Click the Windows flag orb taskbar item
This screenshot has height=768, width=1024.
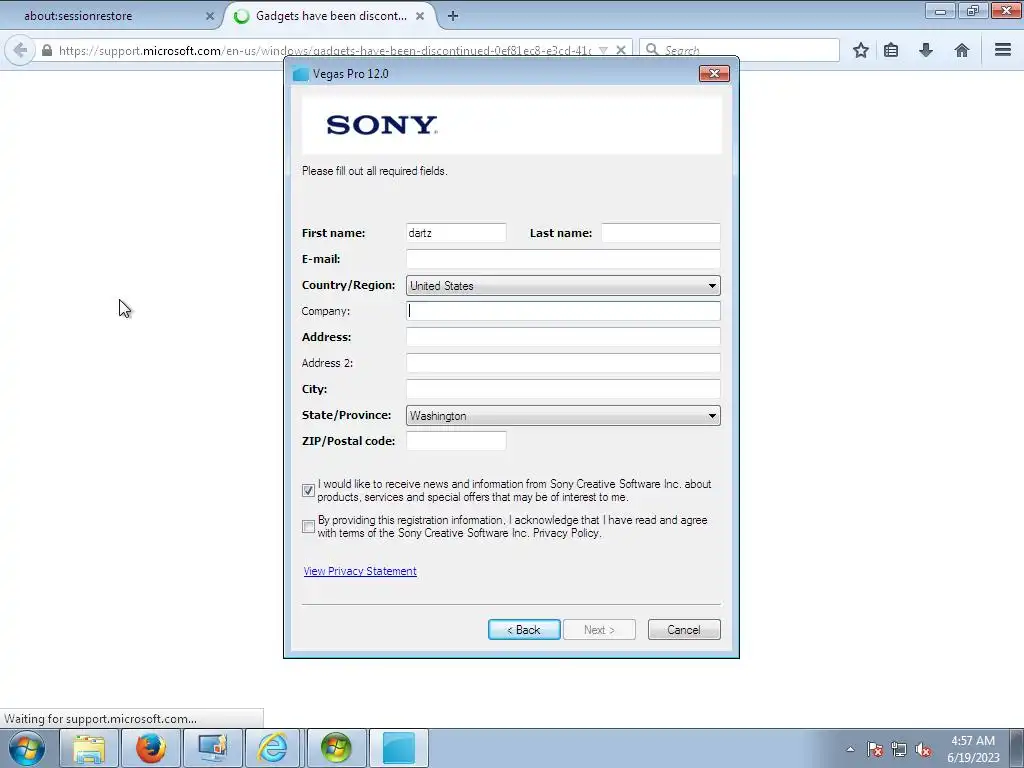[336, 748]
